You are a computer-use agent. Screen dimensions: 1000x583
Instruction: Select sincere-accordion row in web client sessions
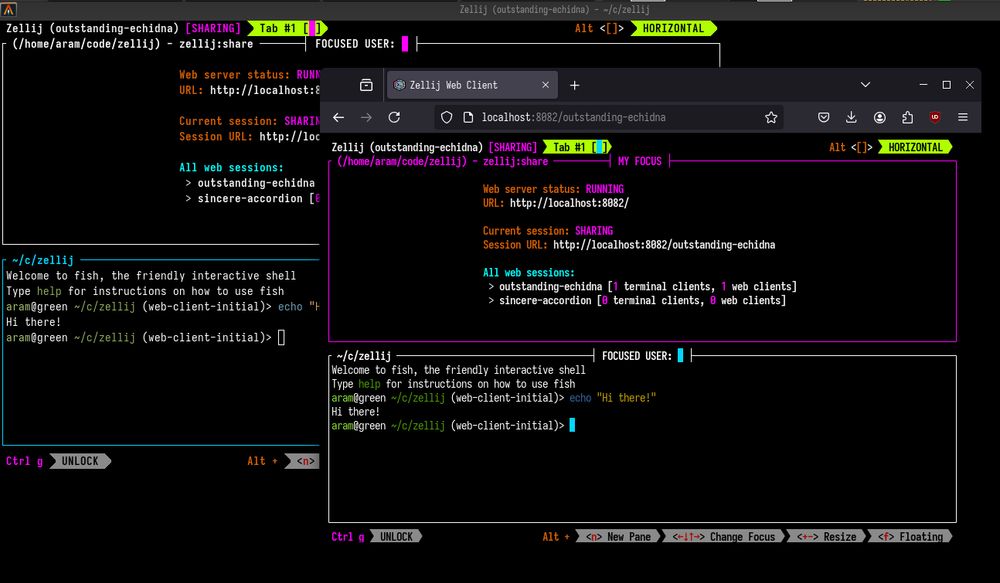click(x=637, y=300)
